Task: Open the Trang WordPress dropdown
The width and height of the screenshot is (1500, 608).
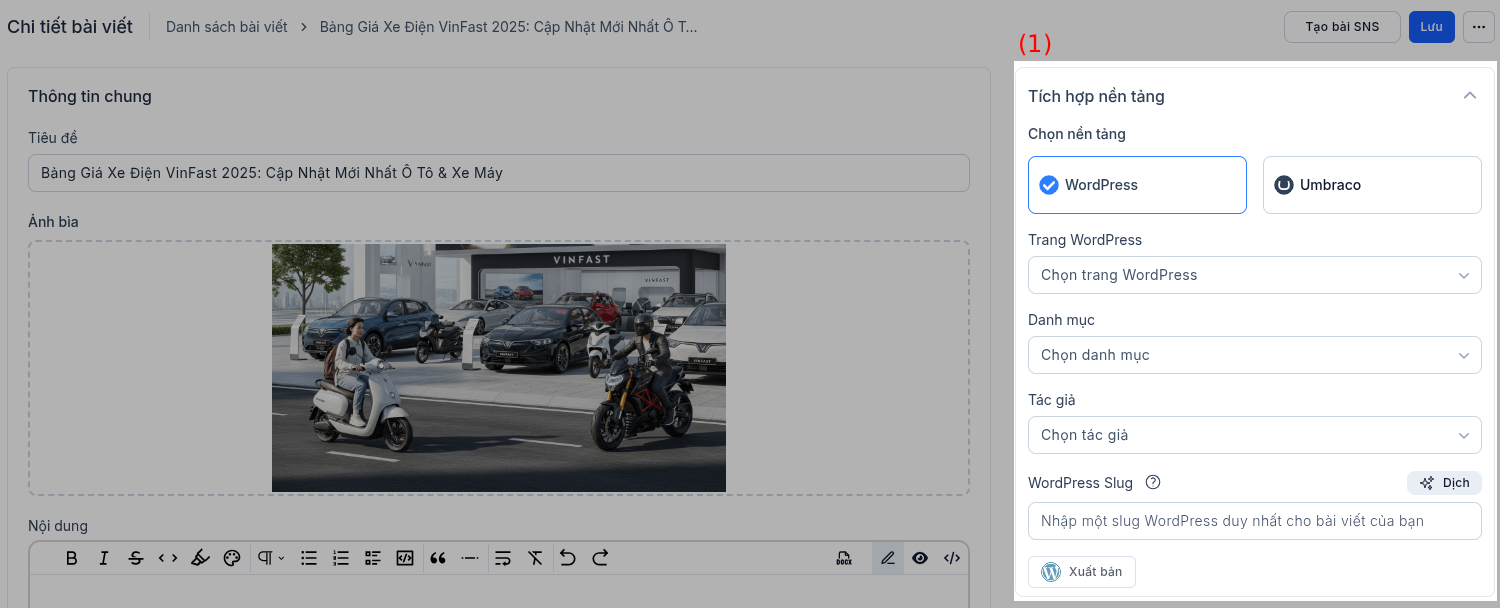Action: 1254,275
